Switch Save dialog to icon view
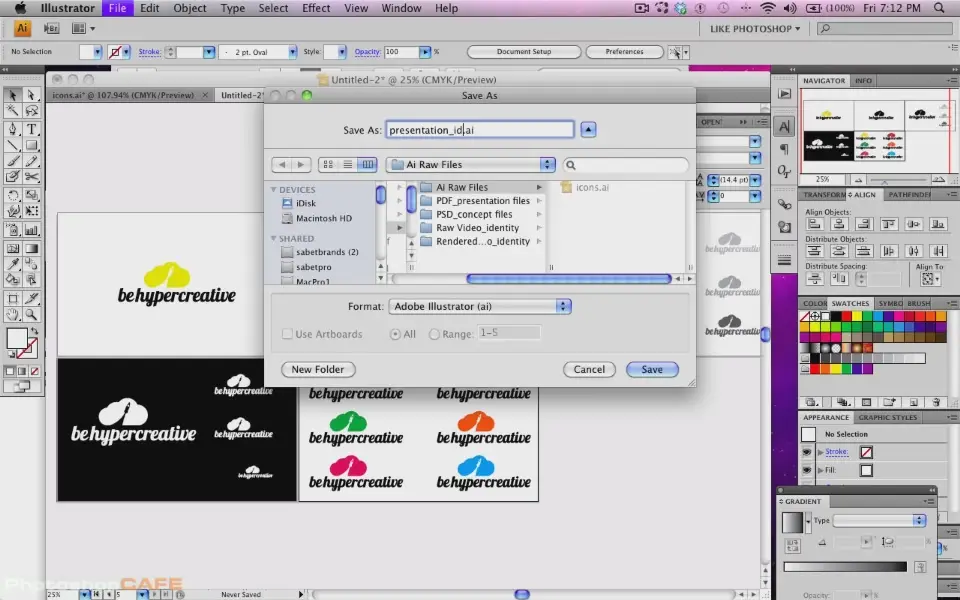Screen dimensions: 960x600 pyautogui.click(x=328, y=164)
